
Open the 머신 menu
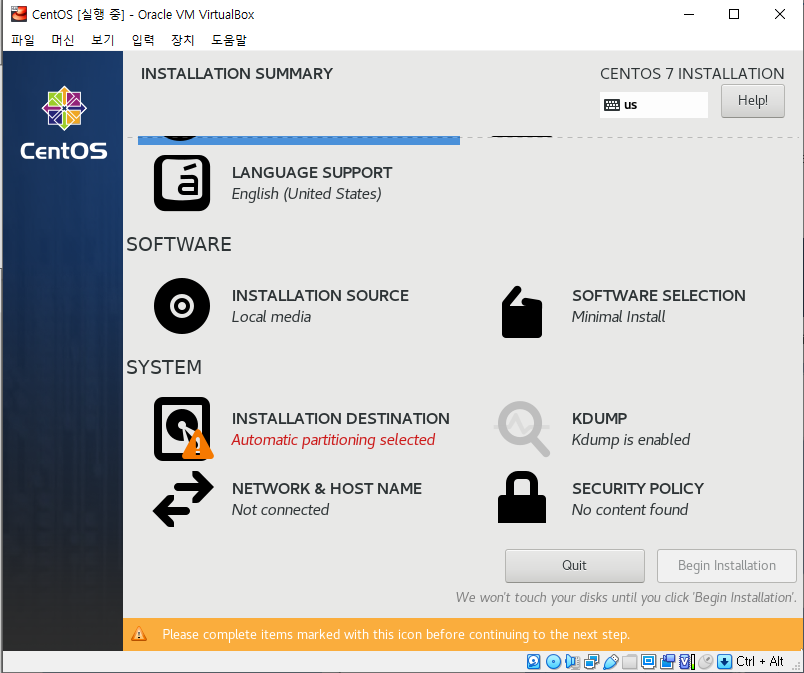tap(63, 39)
